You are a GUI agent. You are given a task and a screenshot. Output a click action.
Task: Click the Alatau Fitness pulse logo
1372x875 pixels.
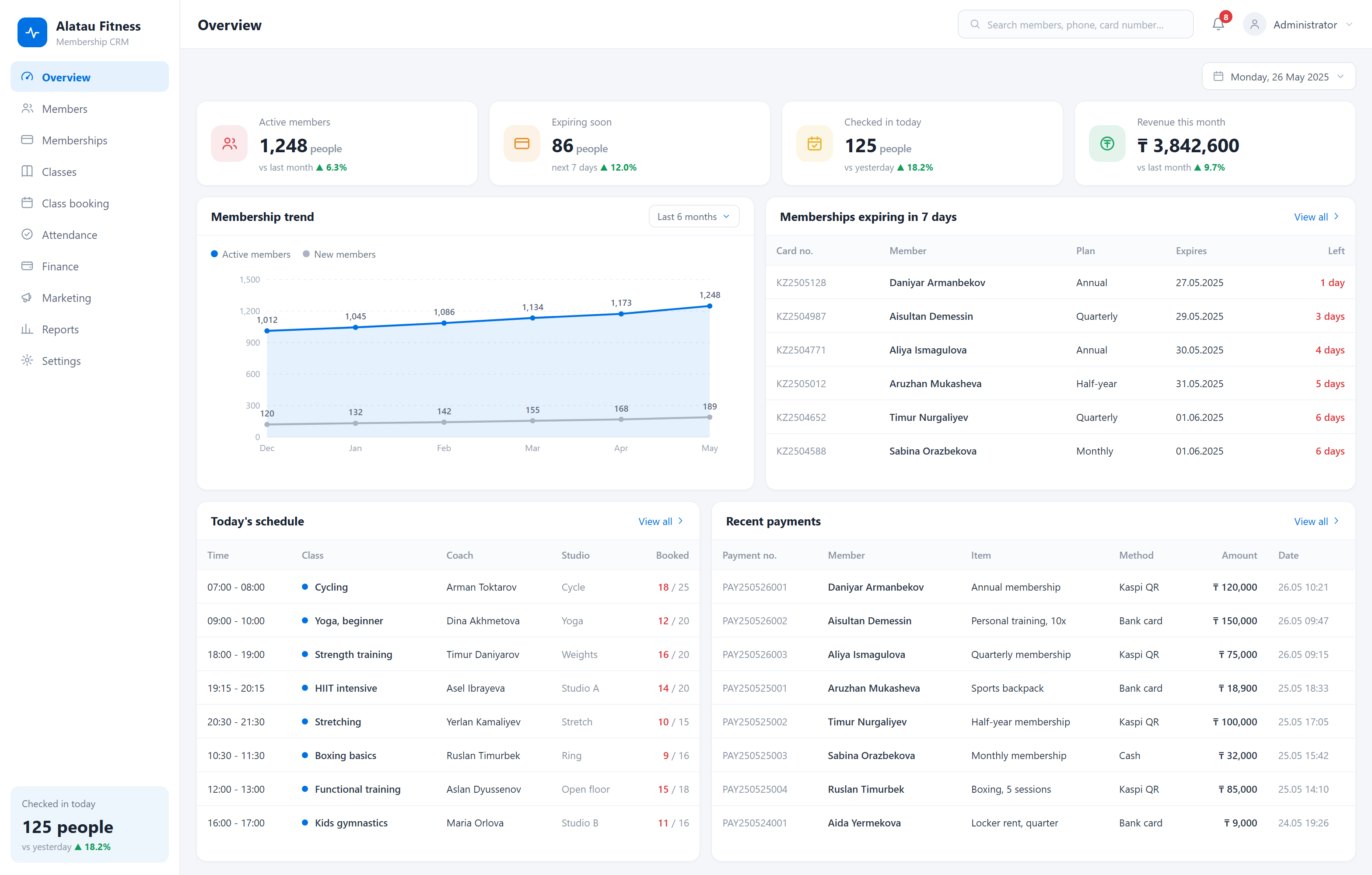(32, 32)
